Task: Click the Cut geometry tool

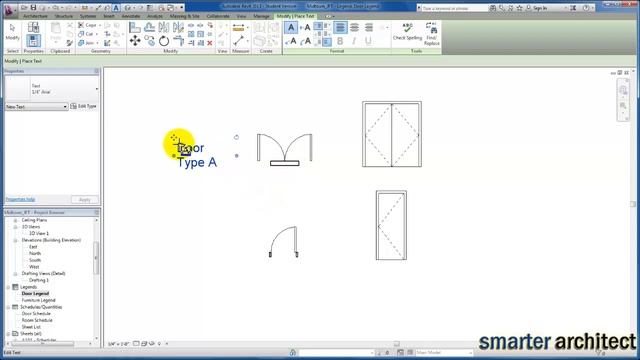Action: (86, 34)
